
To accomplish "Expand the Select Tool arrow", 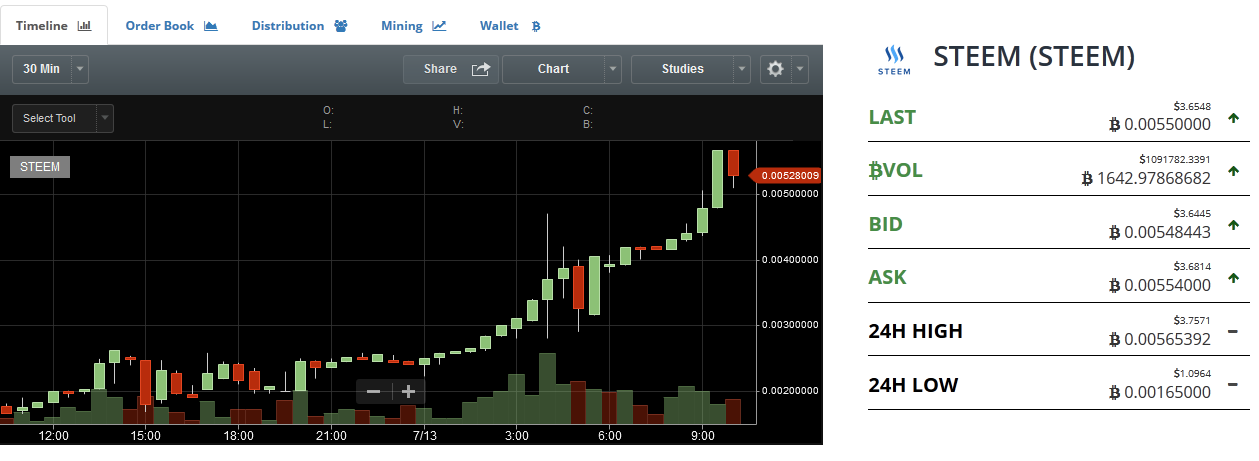I will tap(105, 118).
